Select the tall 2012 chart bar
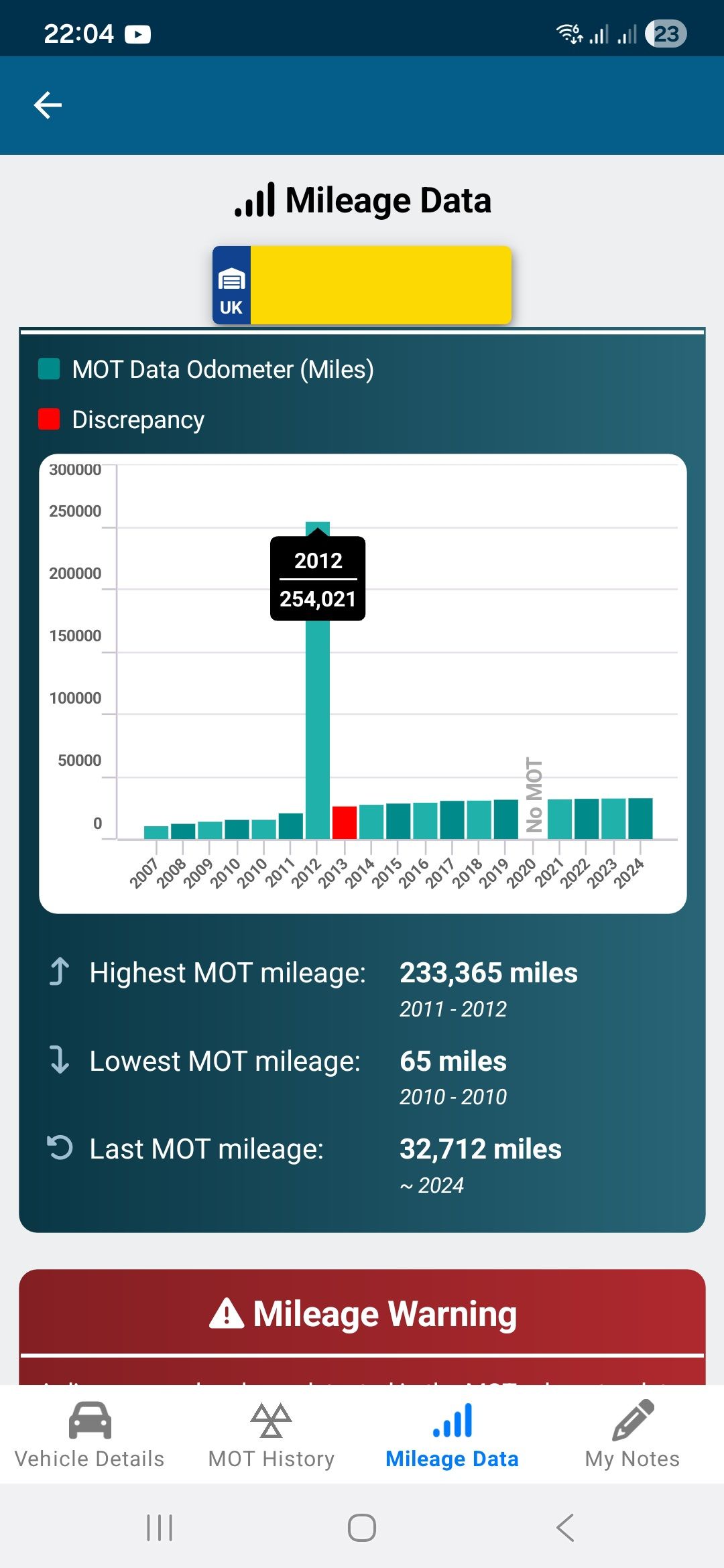Viewport: 724px width, 1568px height. [318, 680]
